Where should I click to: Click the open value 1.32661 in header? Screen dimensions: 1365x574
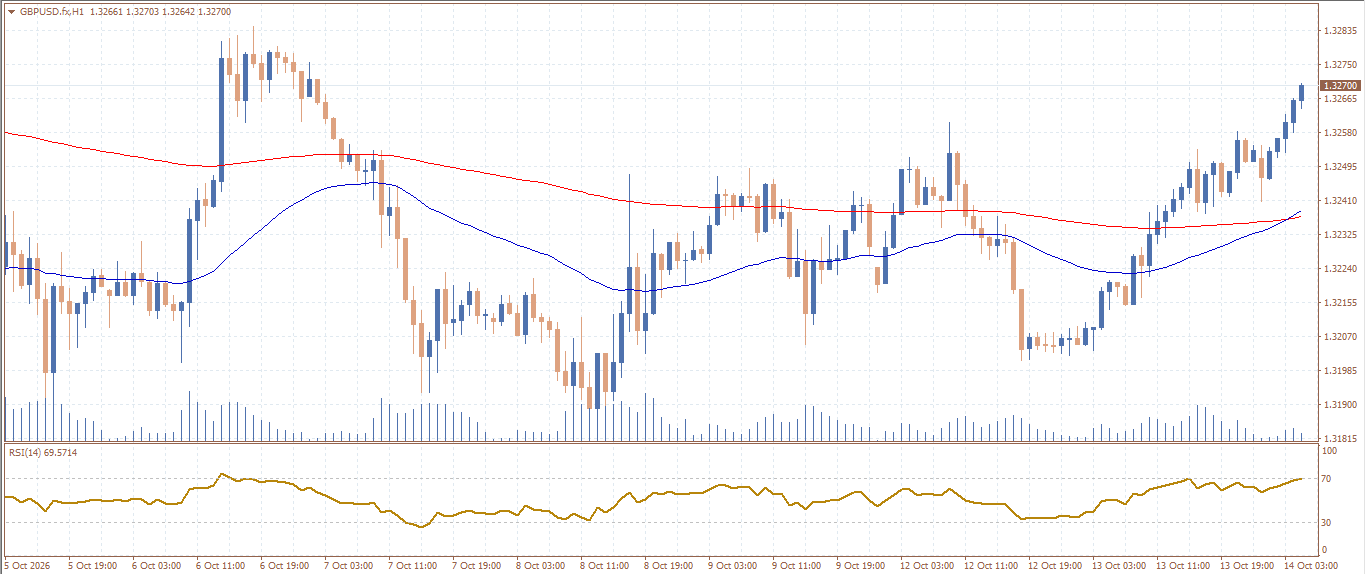click(106, 12)
